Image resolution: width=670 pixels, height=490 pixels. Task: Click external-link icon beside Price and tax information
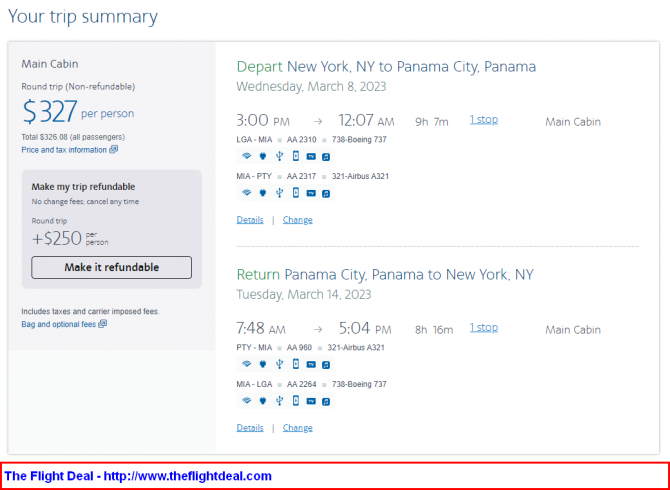[114, 150]
